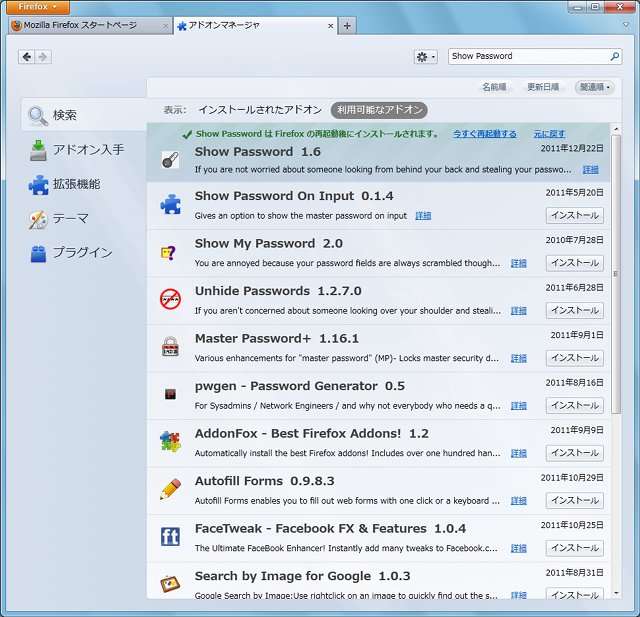This screenshot has height=617, width=640.
Task: Open アドオン入手 in the sidebar
Action: [84, 150]
